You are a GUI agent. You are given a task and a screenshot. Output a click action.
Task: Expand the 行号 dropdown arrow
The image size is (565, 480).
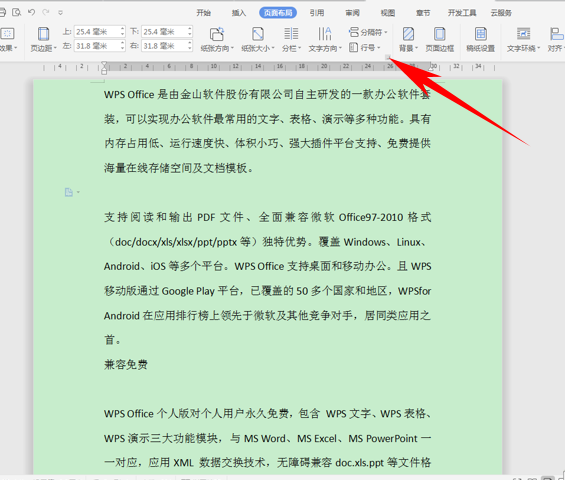[x=379, y=47]
